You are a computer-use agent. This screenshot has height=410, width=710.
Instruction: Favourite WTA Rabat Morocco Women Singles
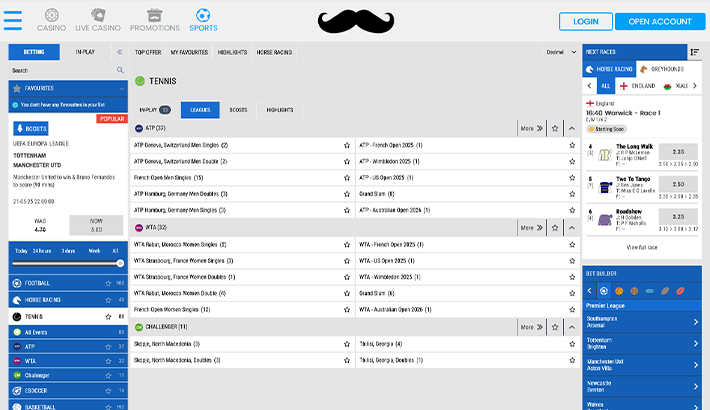347,245
